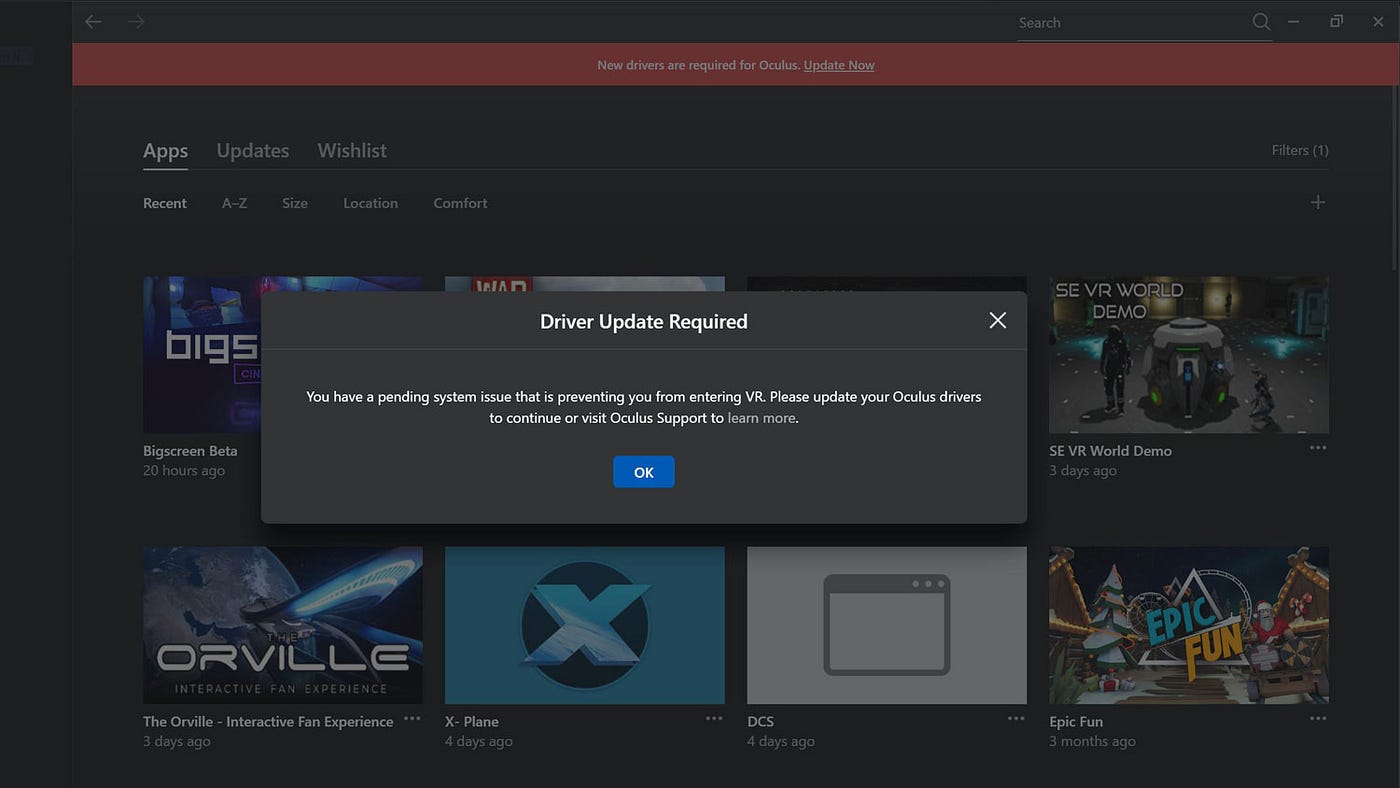Sort apps by Location
The height and width of the screenshot is (788, 1400).
tap(371, 203)
